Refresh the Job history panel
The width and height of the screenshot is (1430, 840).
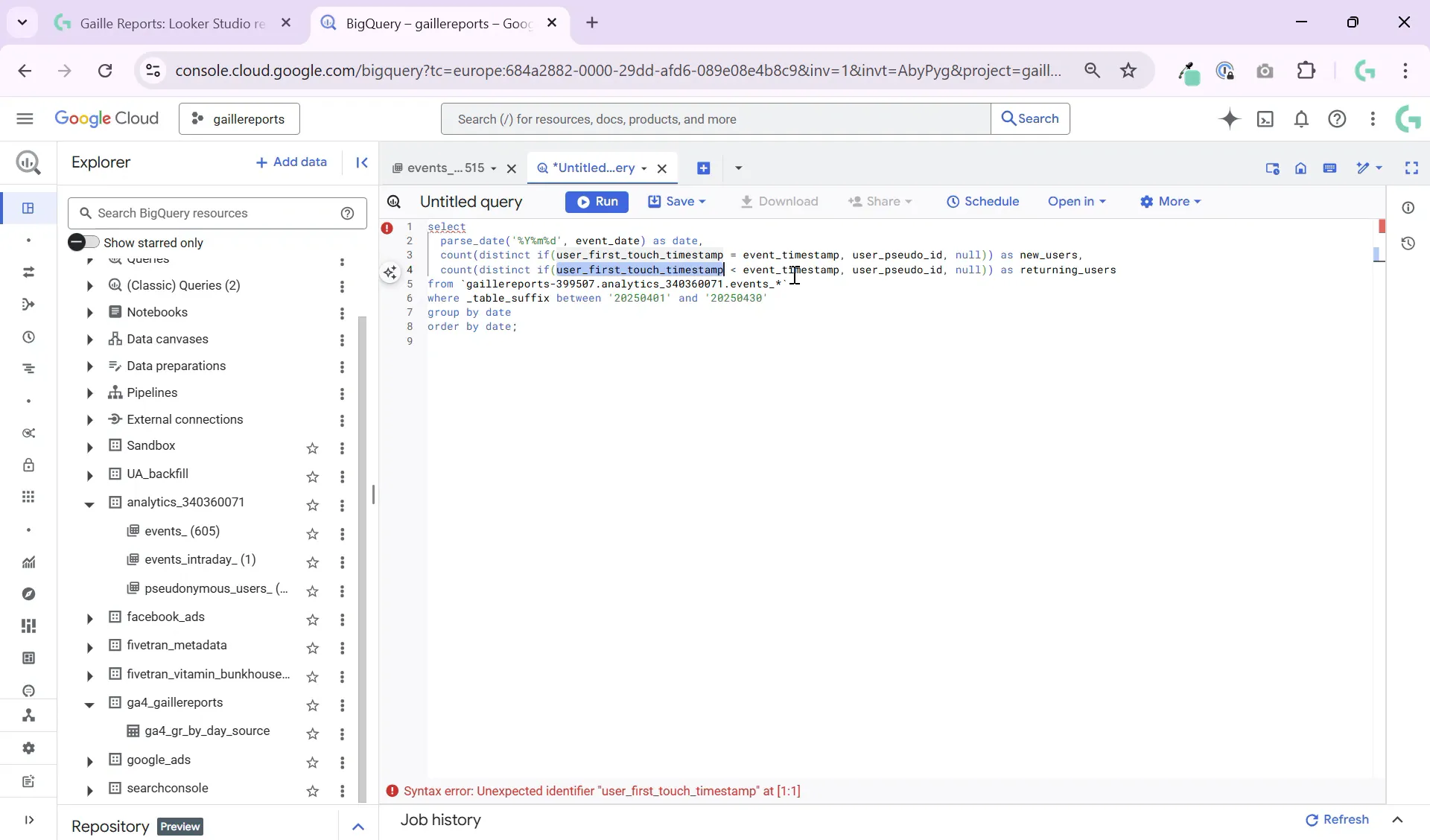(1336, 821)
